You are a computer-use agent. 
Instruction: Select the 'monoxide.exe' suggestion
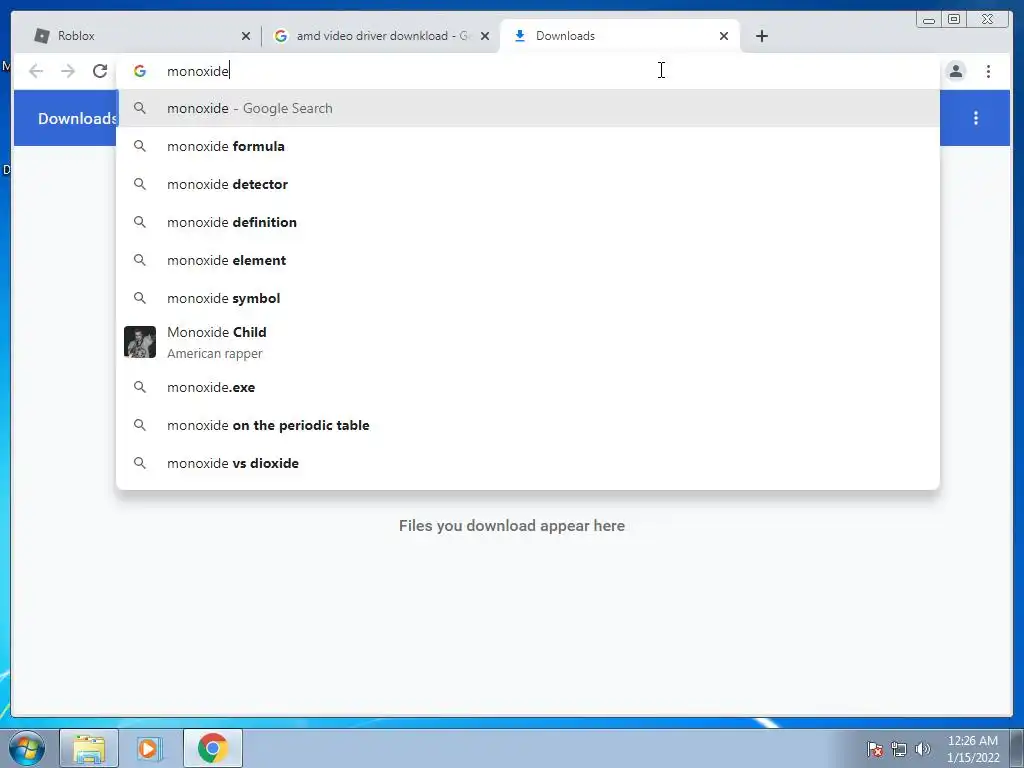pyautogui.click(x=528, y=387)
